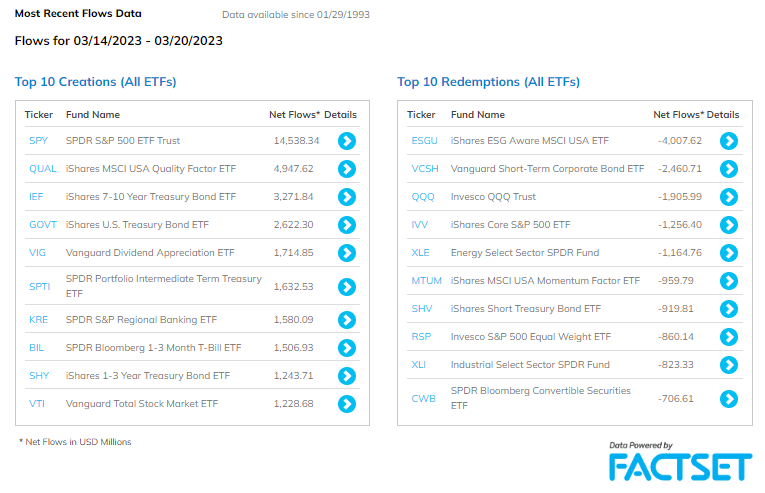Open details arrow for SHV row

tap(729, 309)
